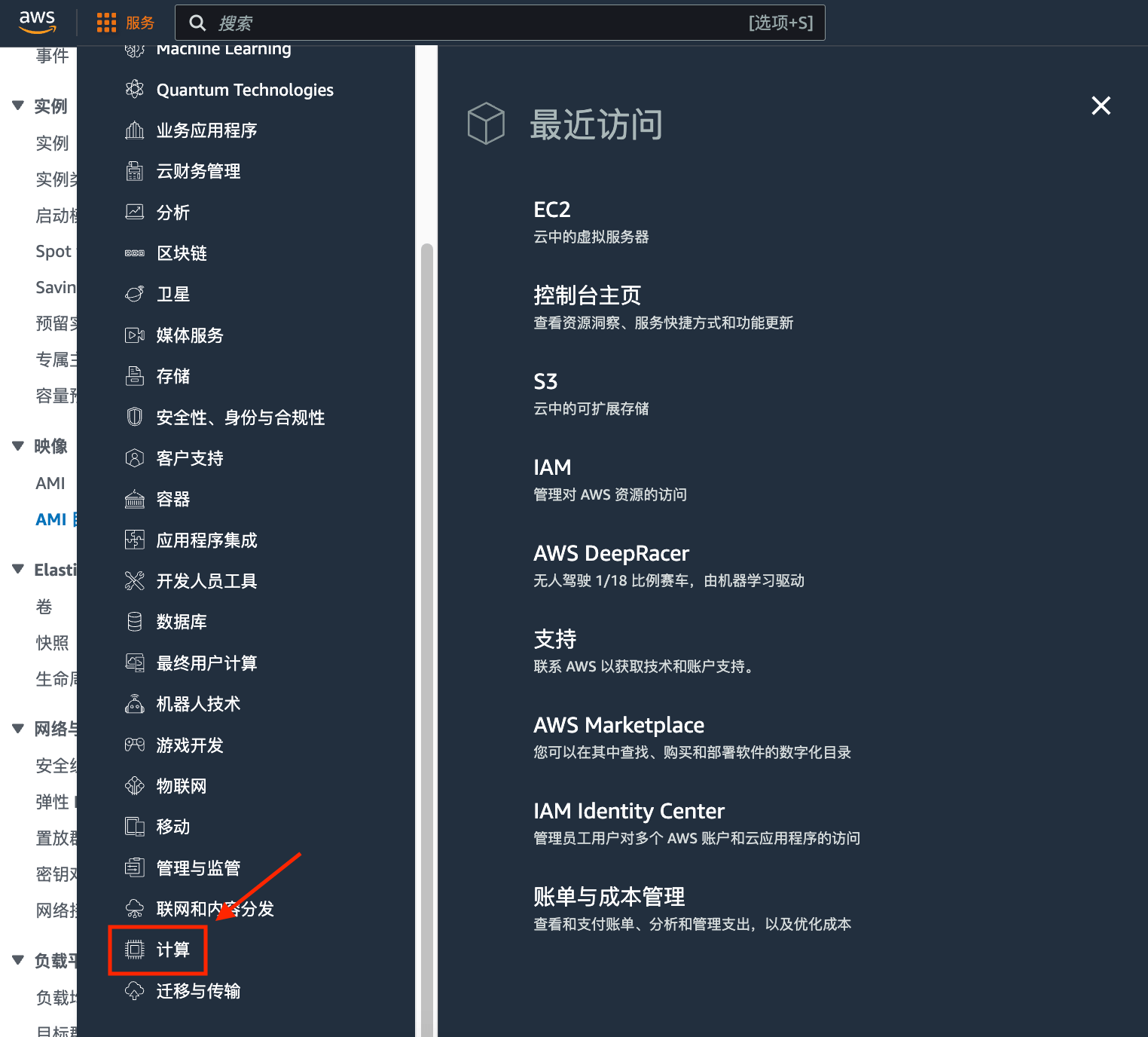Image resolution: width=1148 pixels, height=1037 pixels.
Task: Click the 区块链 chain icon
Action: click(x=135, y=253)
